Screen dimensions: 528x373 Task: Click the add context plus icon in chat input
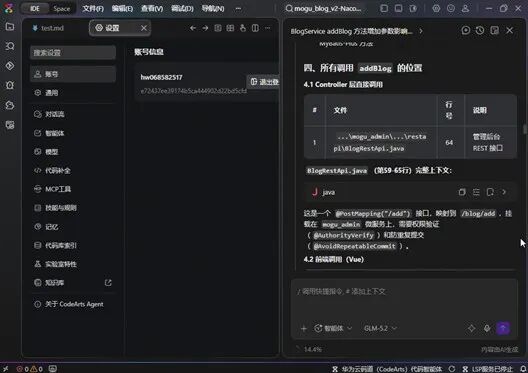click(x=304, y=328)
